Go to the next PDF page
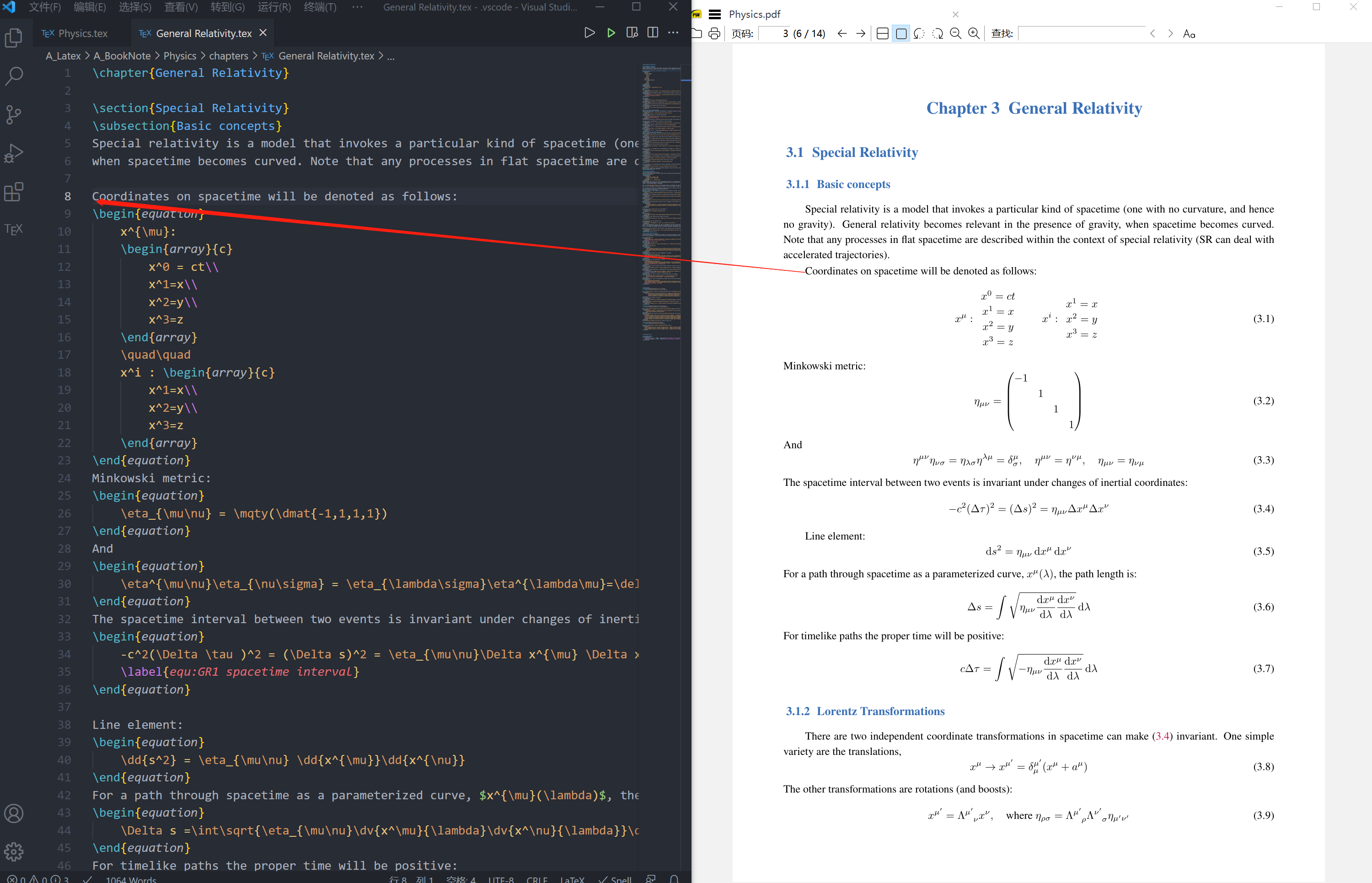 (861, 33)
